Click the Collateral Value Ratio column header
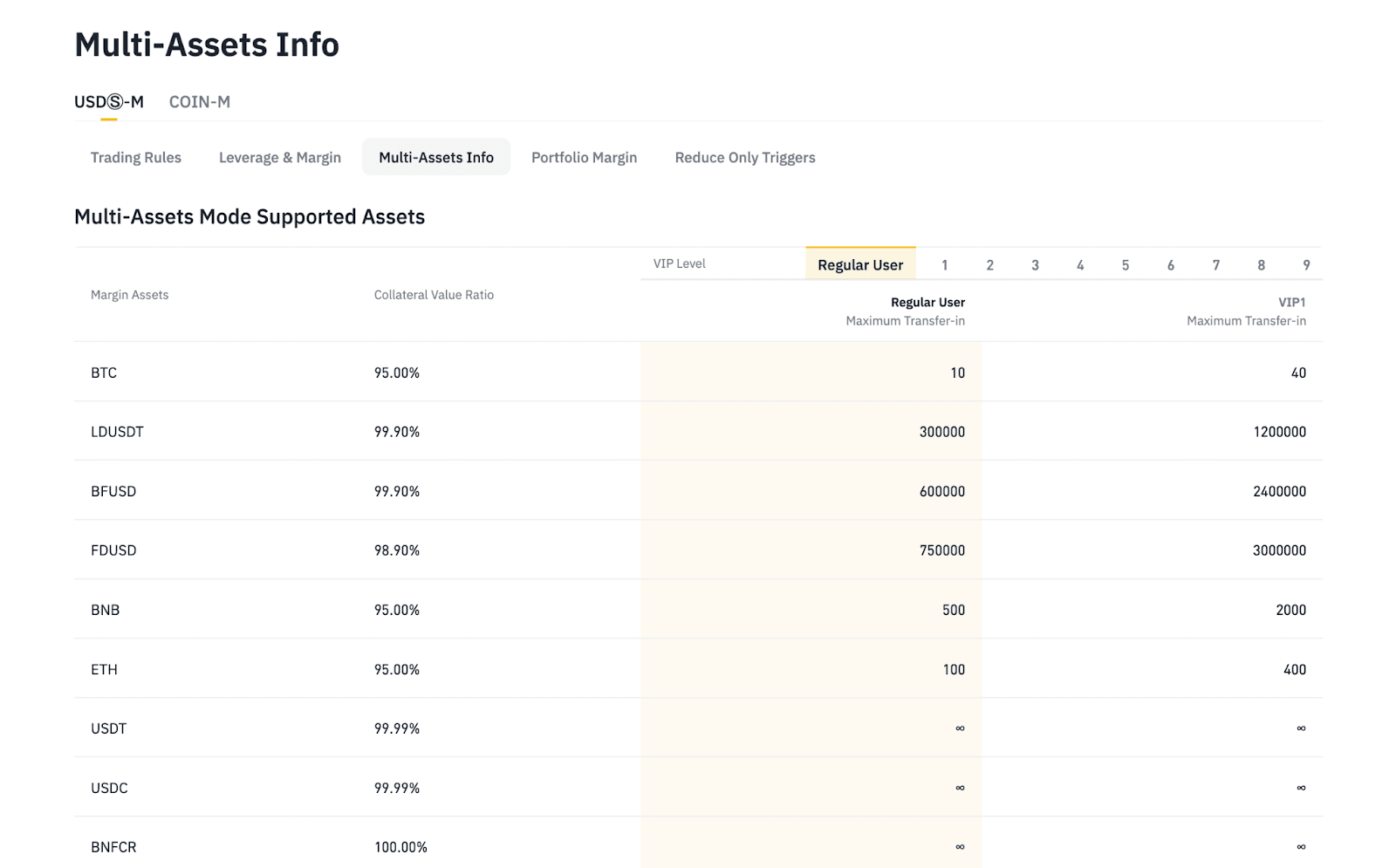1396x868 pixels. [x=434, y=295]
